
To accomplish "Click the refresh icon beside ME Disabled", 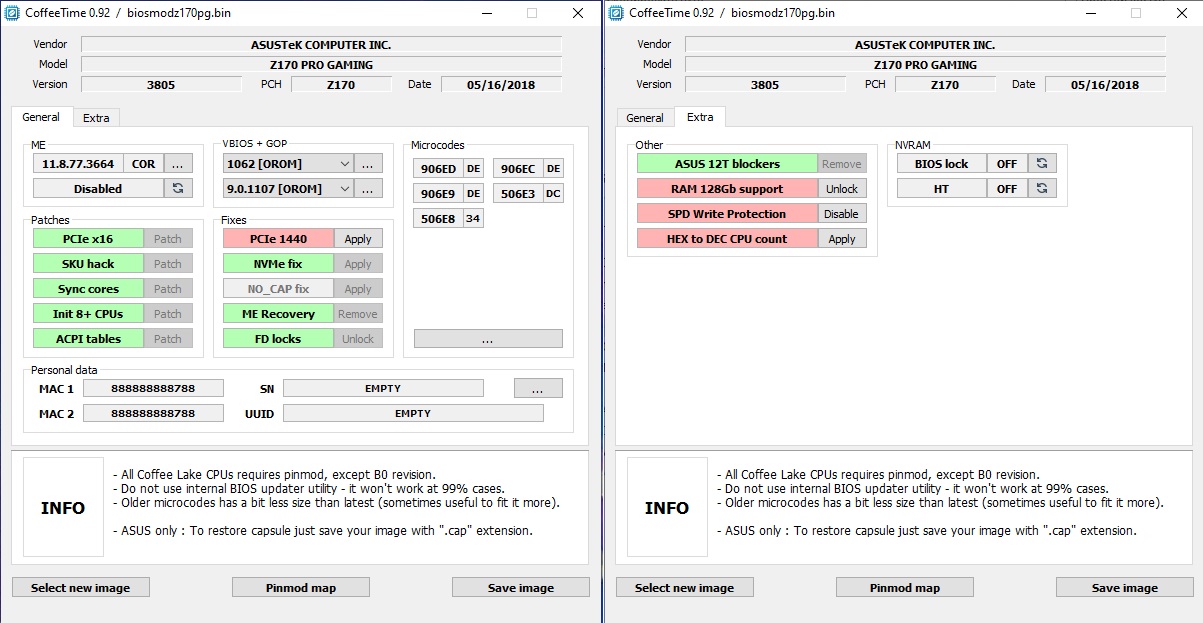I will pyautogui.click(x=177, y=188).
